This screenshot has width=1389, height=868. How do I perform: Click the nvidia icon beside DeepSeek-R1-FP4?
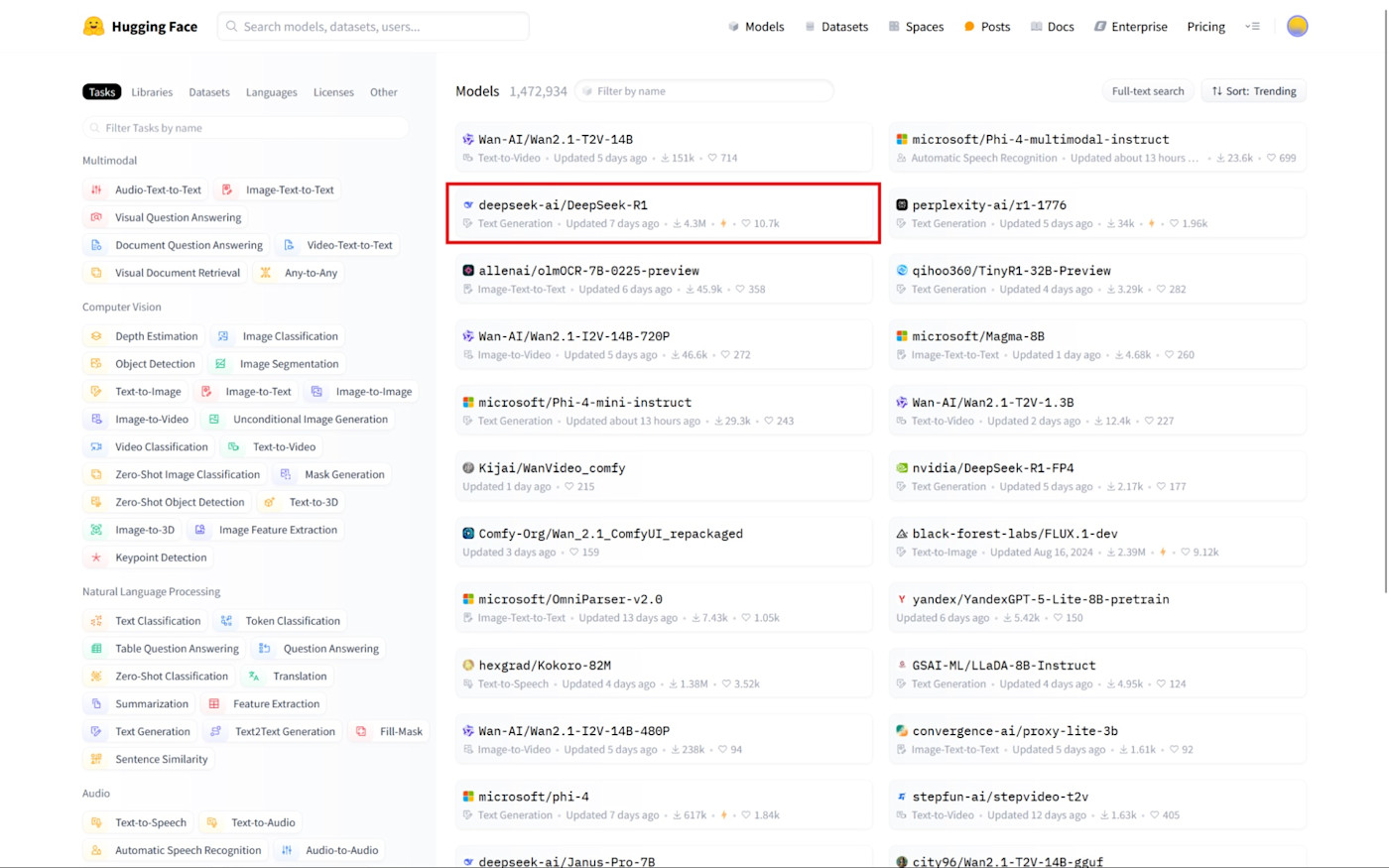pyautogui.click(x=902, y=468)
